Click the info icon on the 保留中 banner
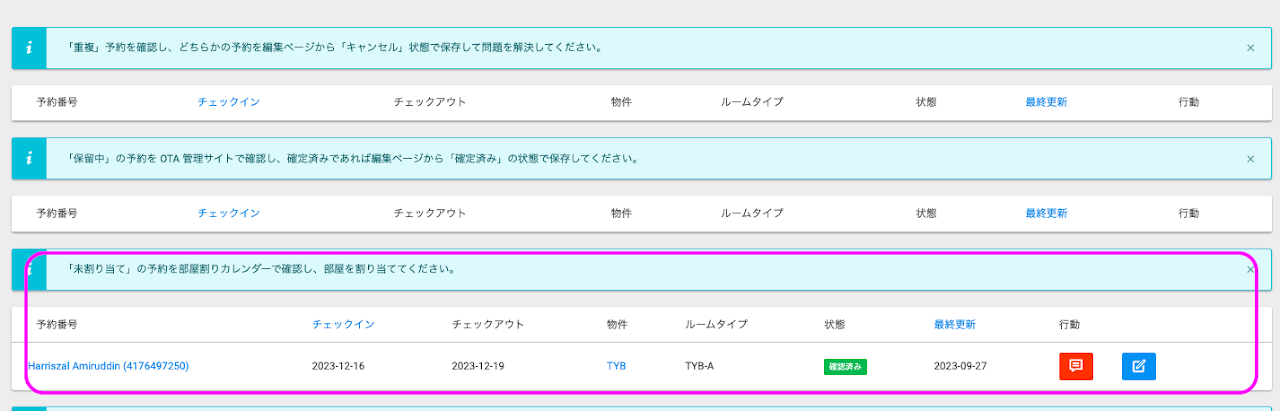 point(29,158)
